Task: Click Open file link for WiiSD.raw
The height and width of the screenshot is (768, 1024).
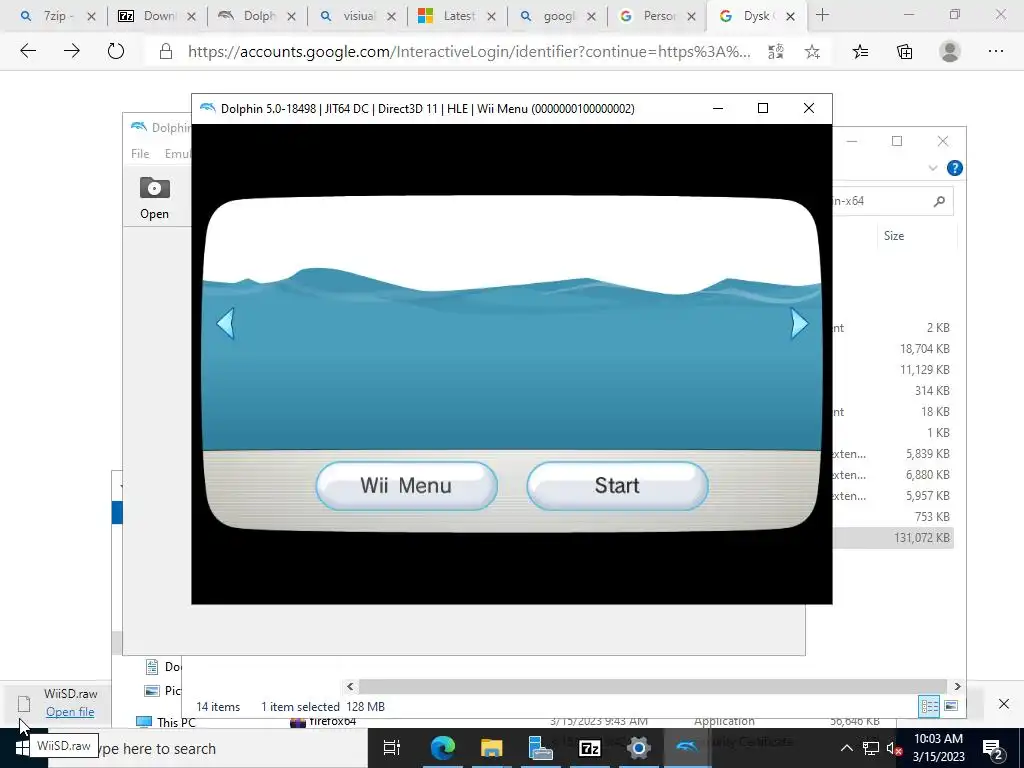Action: coord(70,712)
